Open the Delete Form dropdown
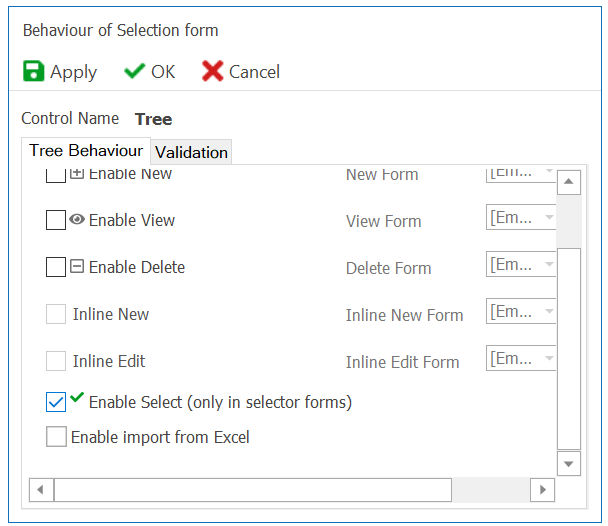 coord(549,264)
